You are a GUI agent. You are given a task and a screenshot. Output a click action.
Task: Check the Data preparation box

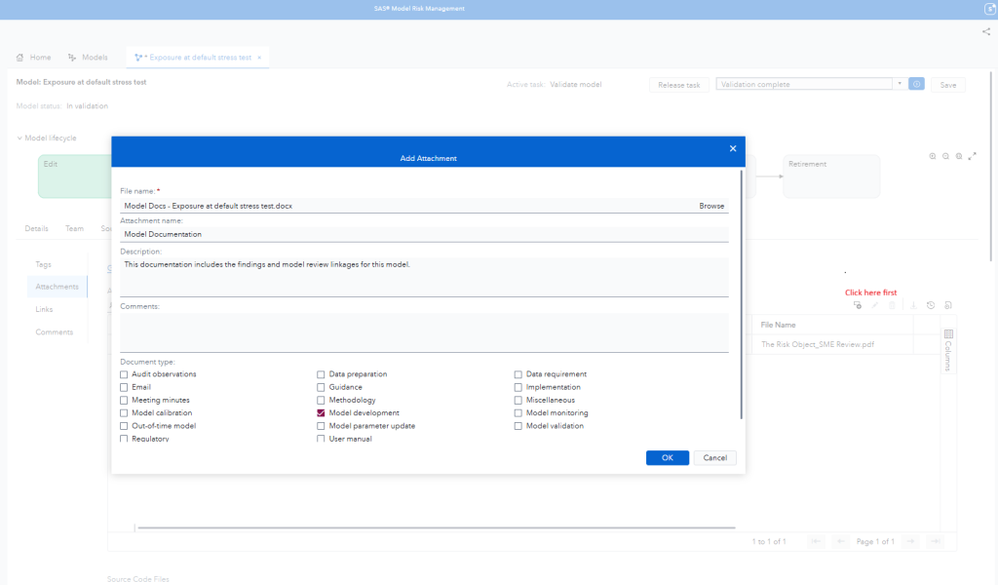321,374
